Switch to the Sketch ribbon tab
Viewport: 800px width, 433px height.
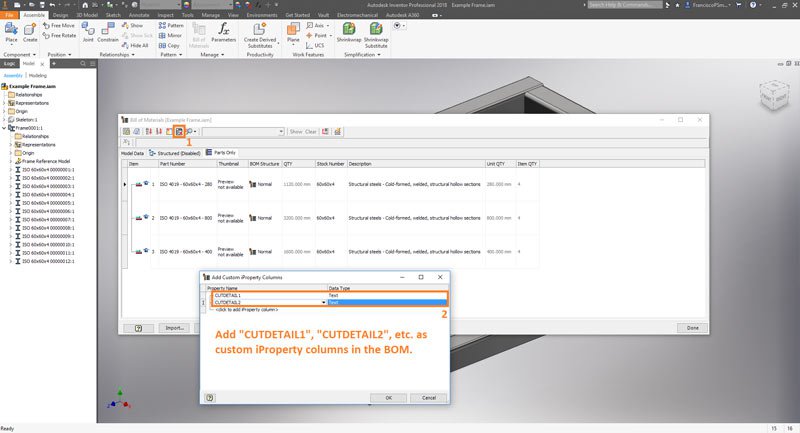coord(113,15)
